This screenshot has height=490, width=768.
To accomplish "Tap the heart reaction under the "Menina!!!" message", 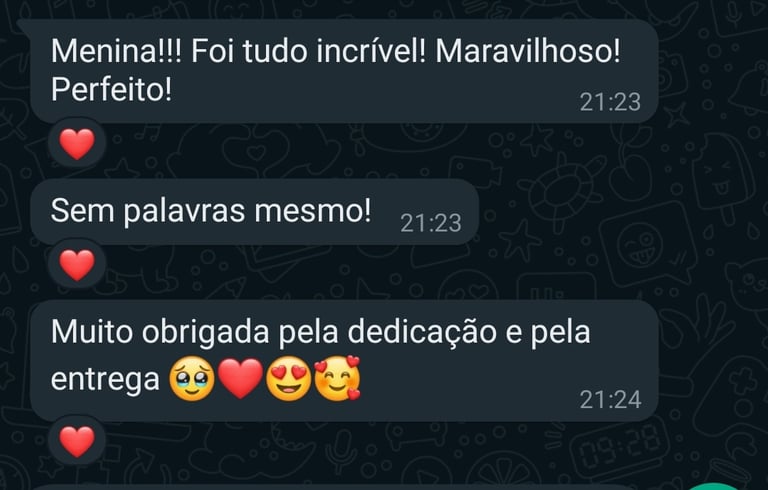I will 77,144.
